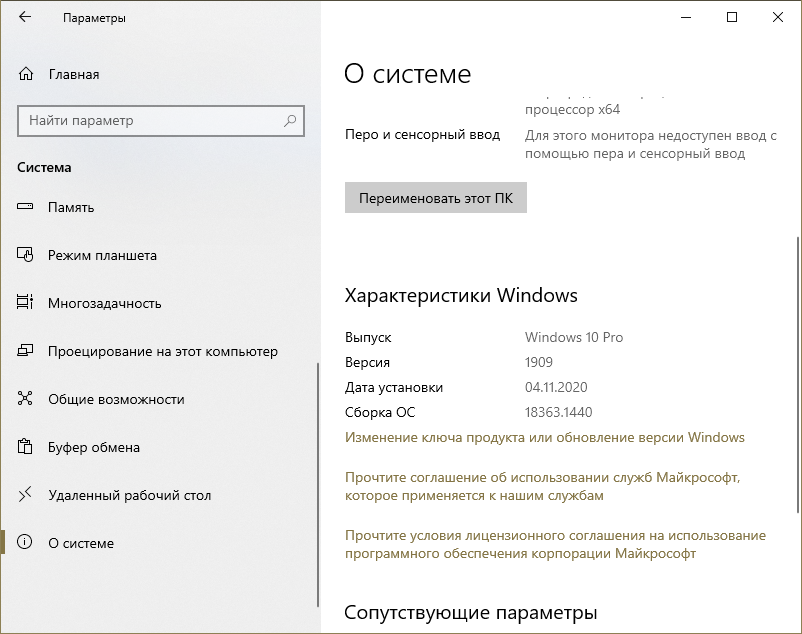
Task: Click the Удаленный рабочий стол icon
Action: coord(27,495)
